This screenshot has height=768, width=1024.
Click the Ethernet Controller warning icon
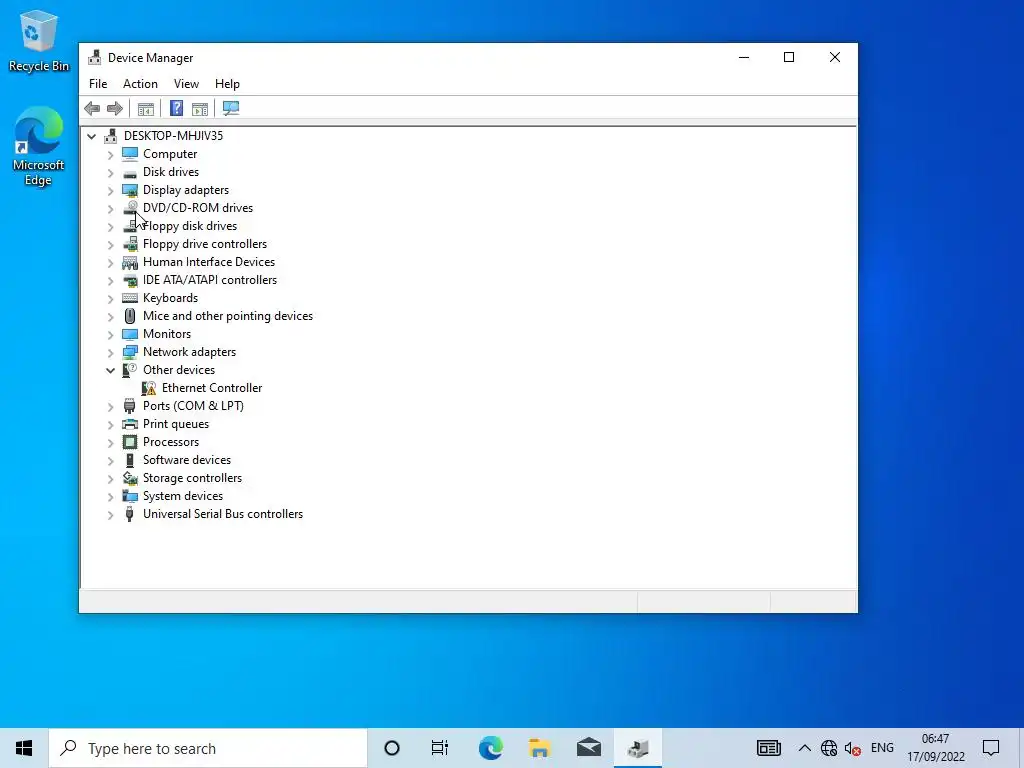point(149,388)
